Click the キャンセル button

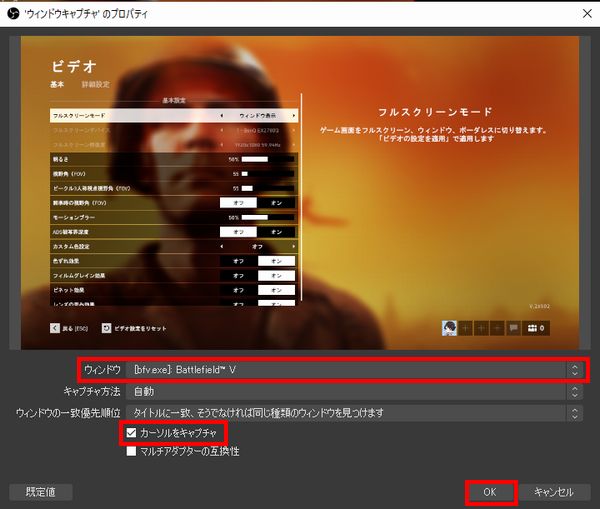(x=554, y=492)
